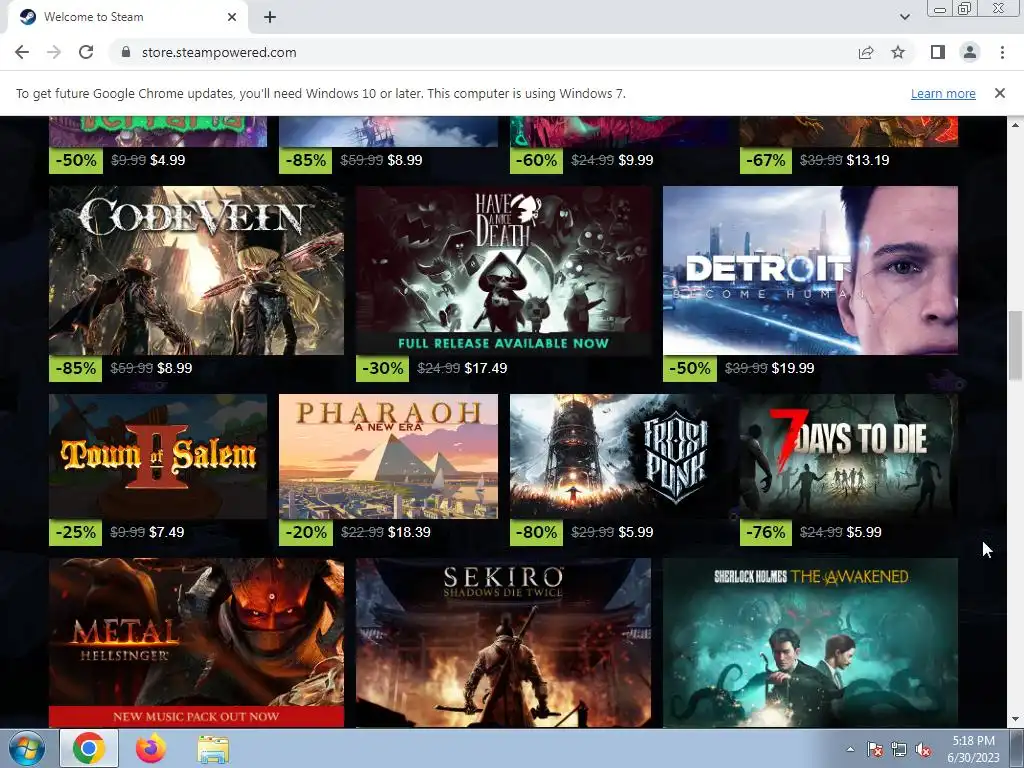The height and width of the screenshot is (768, 1024).
Task: Click Detroit's $19.99 sale price
Action: 793,368
